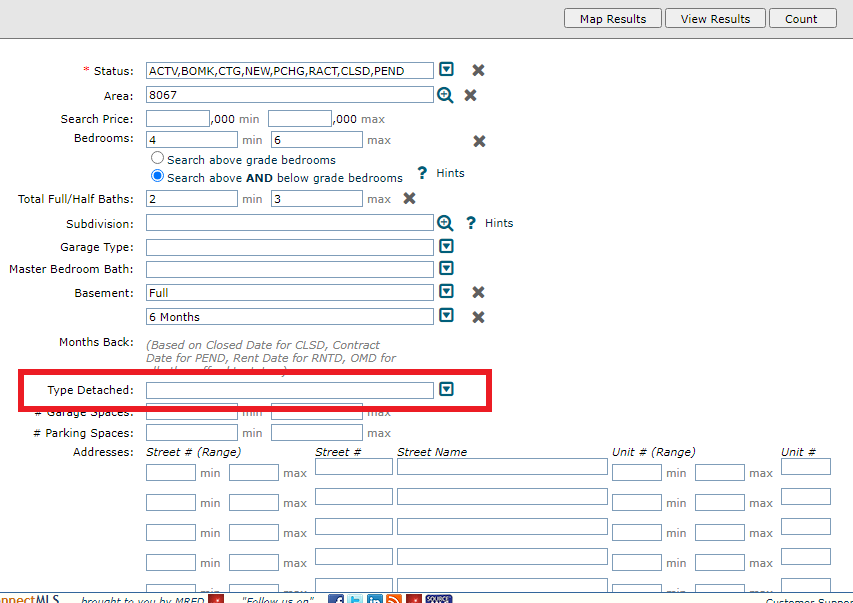Clear the Basement selection with the X
853x603 pixels.
click(x=478, y=292)
